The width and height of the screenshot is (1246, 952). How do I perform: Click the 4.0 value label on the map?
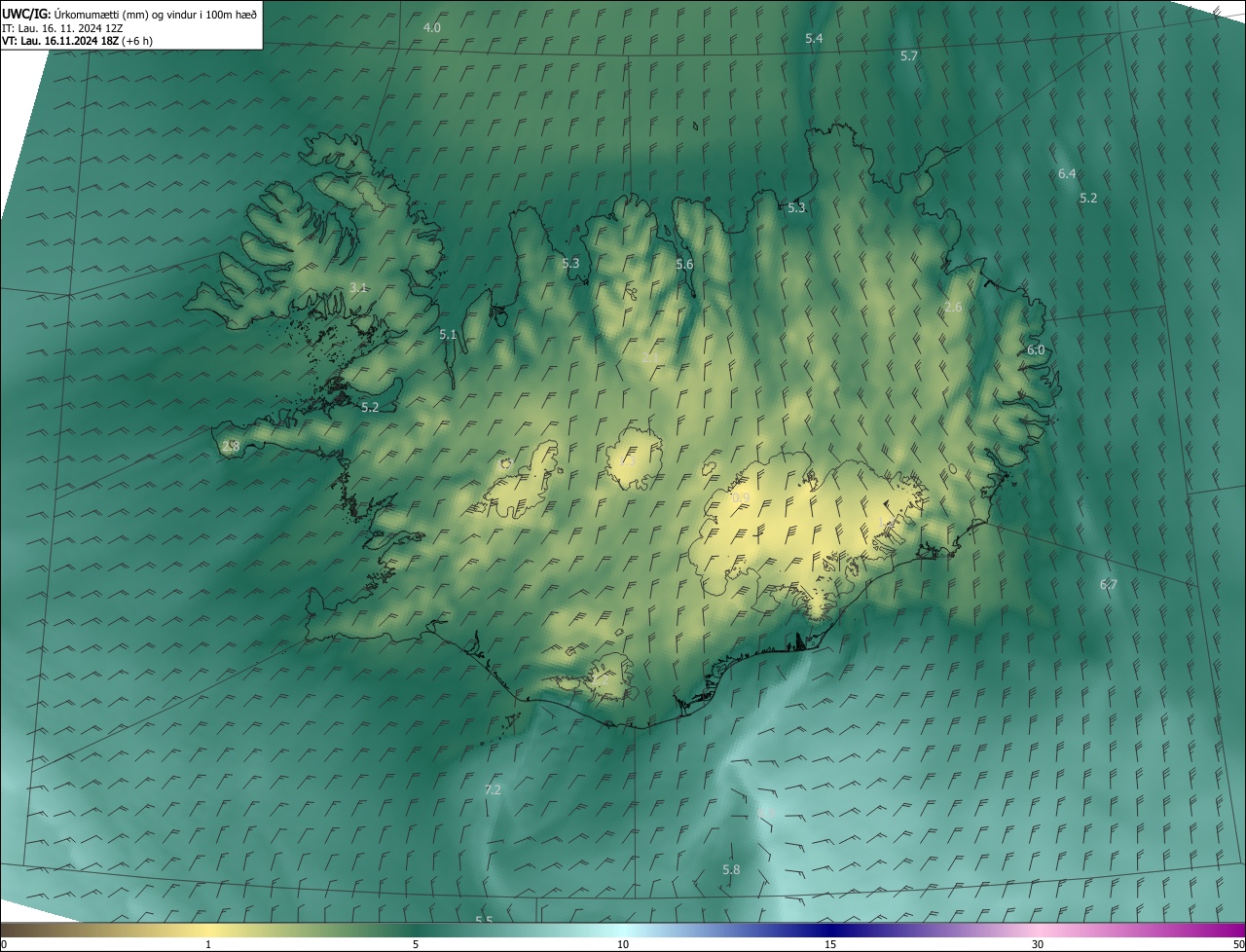pyautogui.click(x=432, y=27)
